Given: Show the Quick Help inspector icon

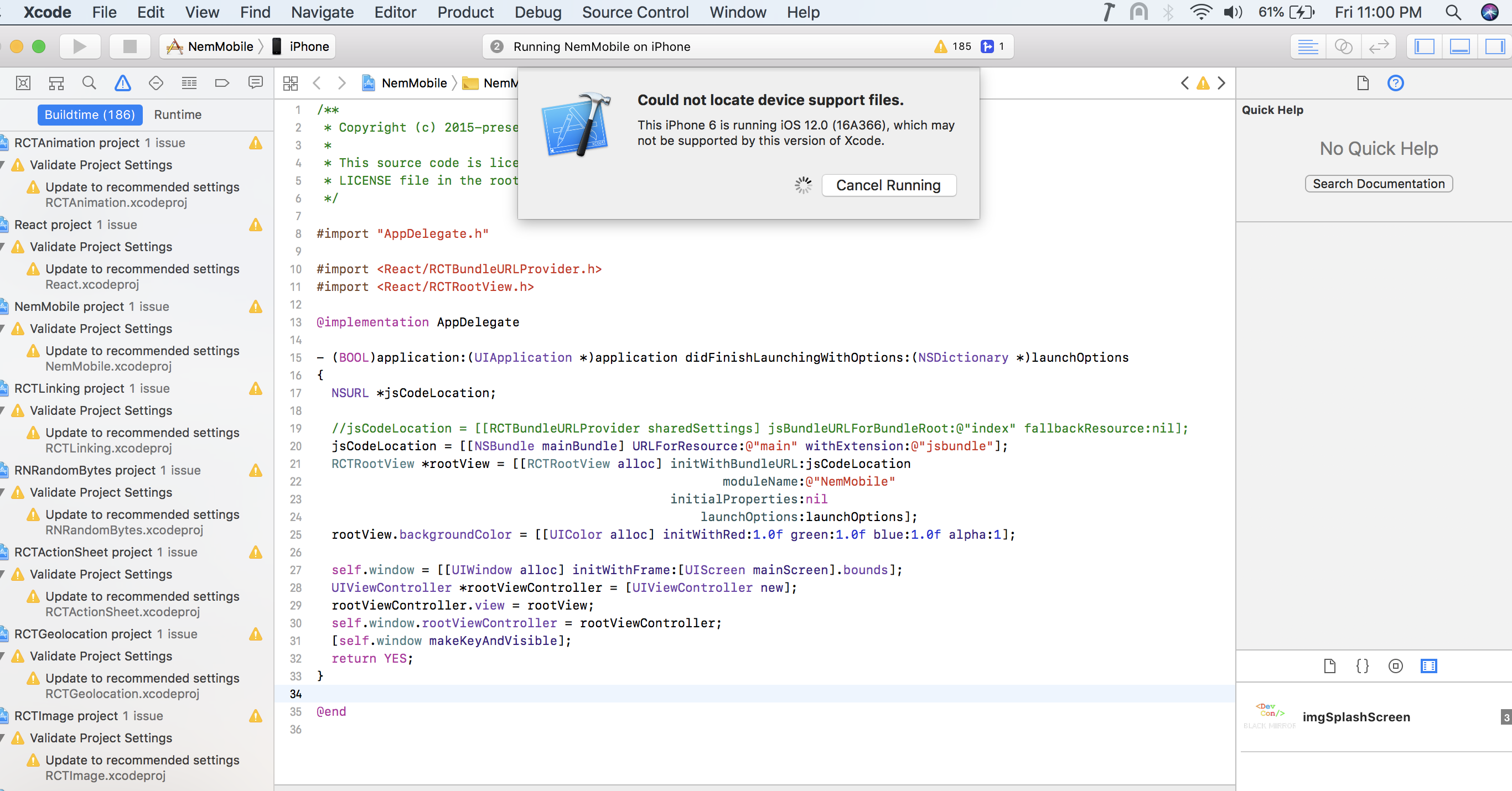Looking at the screenshot, I should coord(1395,84).
